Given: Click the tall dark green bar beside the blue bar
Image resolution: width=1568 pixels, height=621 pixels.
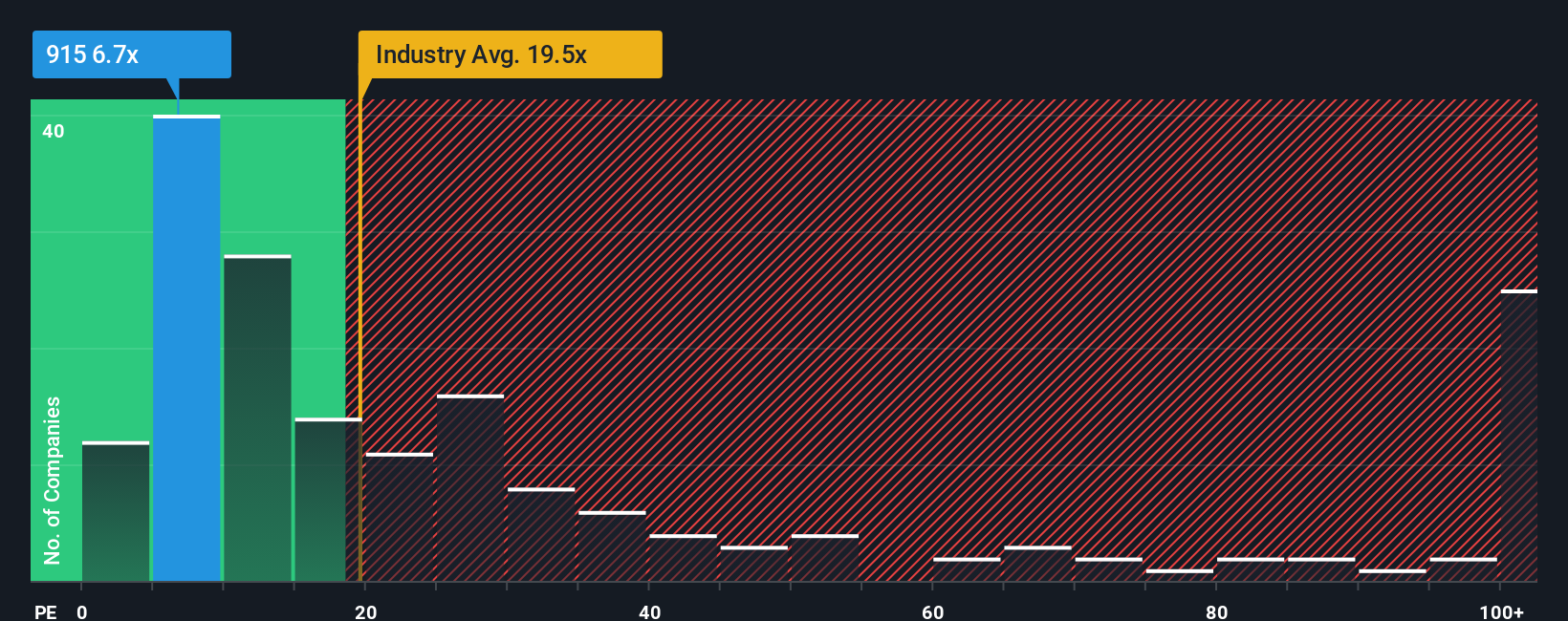Looking at the screenshot, I should click(x=257, y=418).
